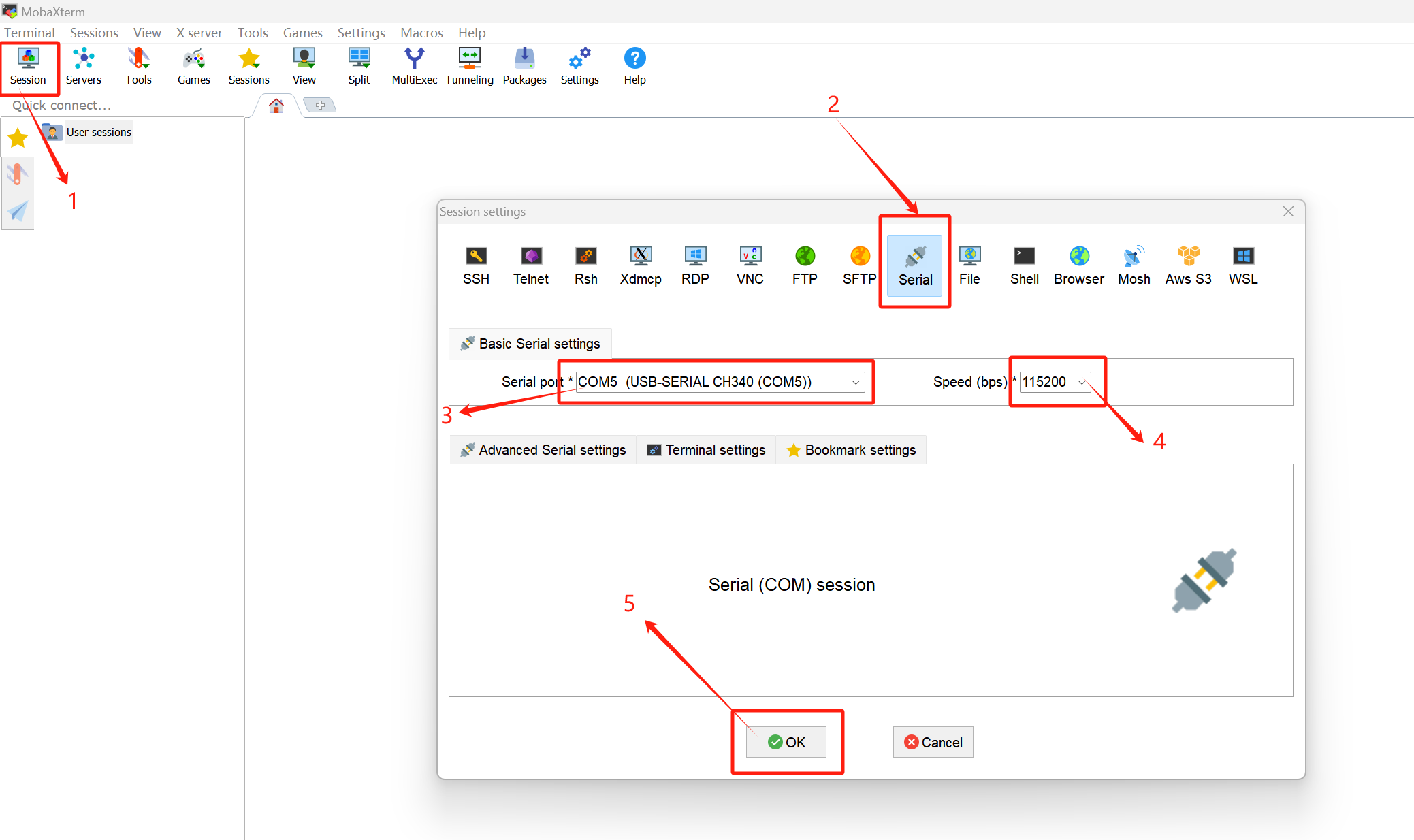Open the Terminal menu
Image resolution: width=1414 pixels, height=840 pixels.
pos(29,33)
